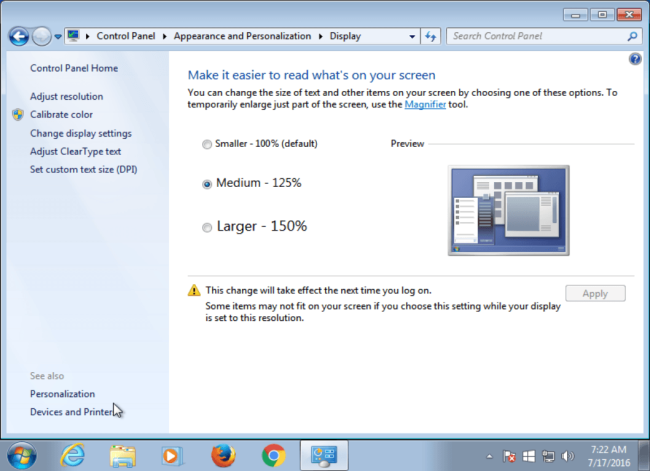Open Set custom text size (DPI)
Screen dimensions: 650x471
[x=83, y=169]
